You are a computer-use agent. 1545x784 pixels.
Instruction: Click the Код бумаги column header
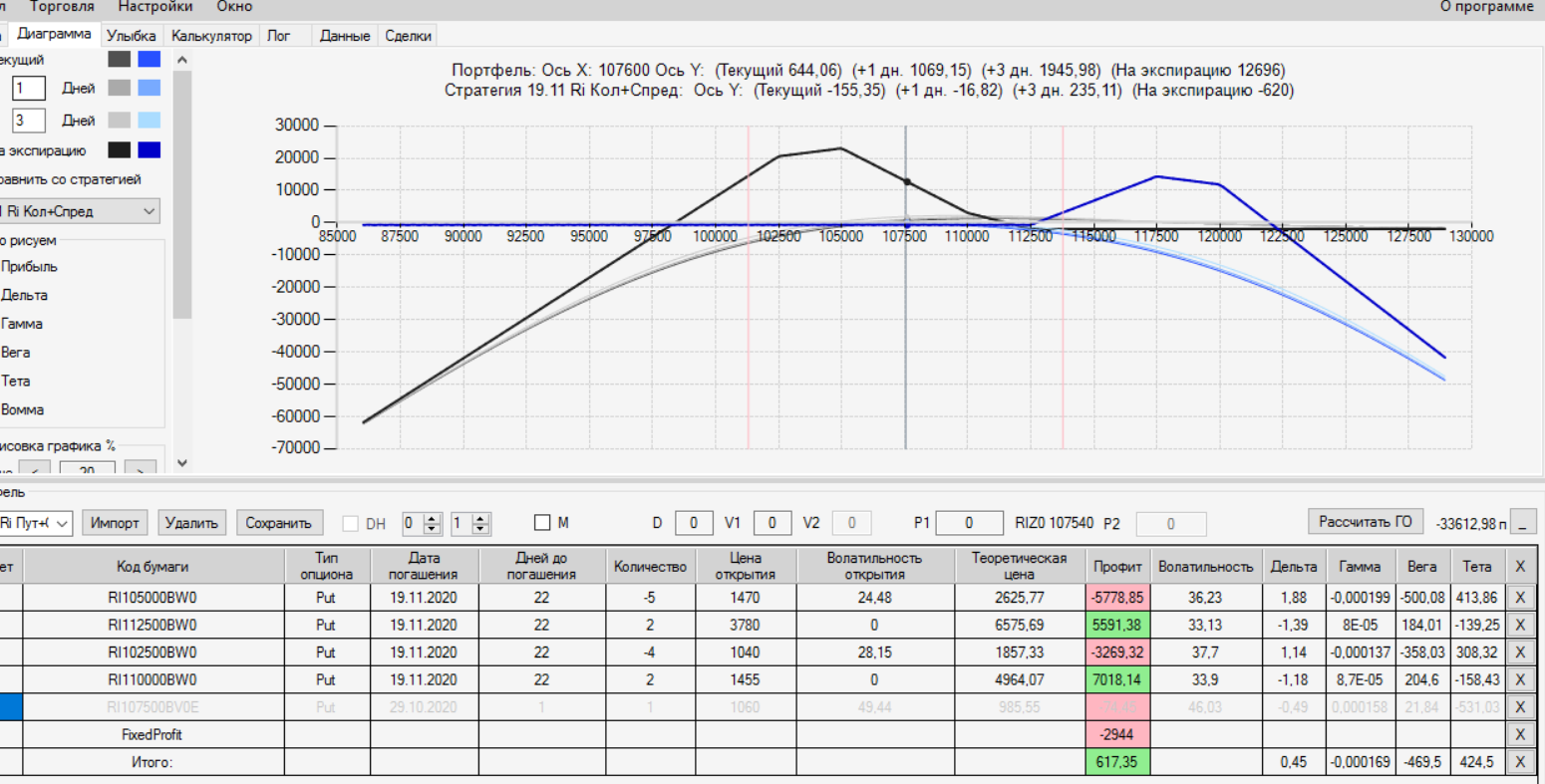click(154, 566)
